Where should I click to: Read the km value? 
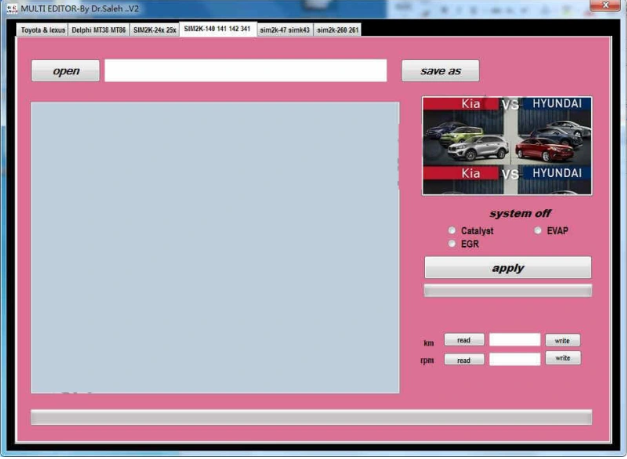(x=464, y=340)
